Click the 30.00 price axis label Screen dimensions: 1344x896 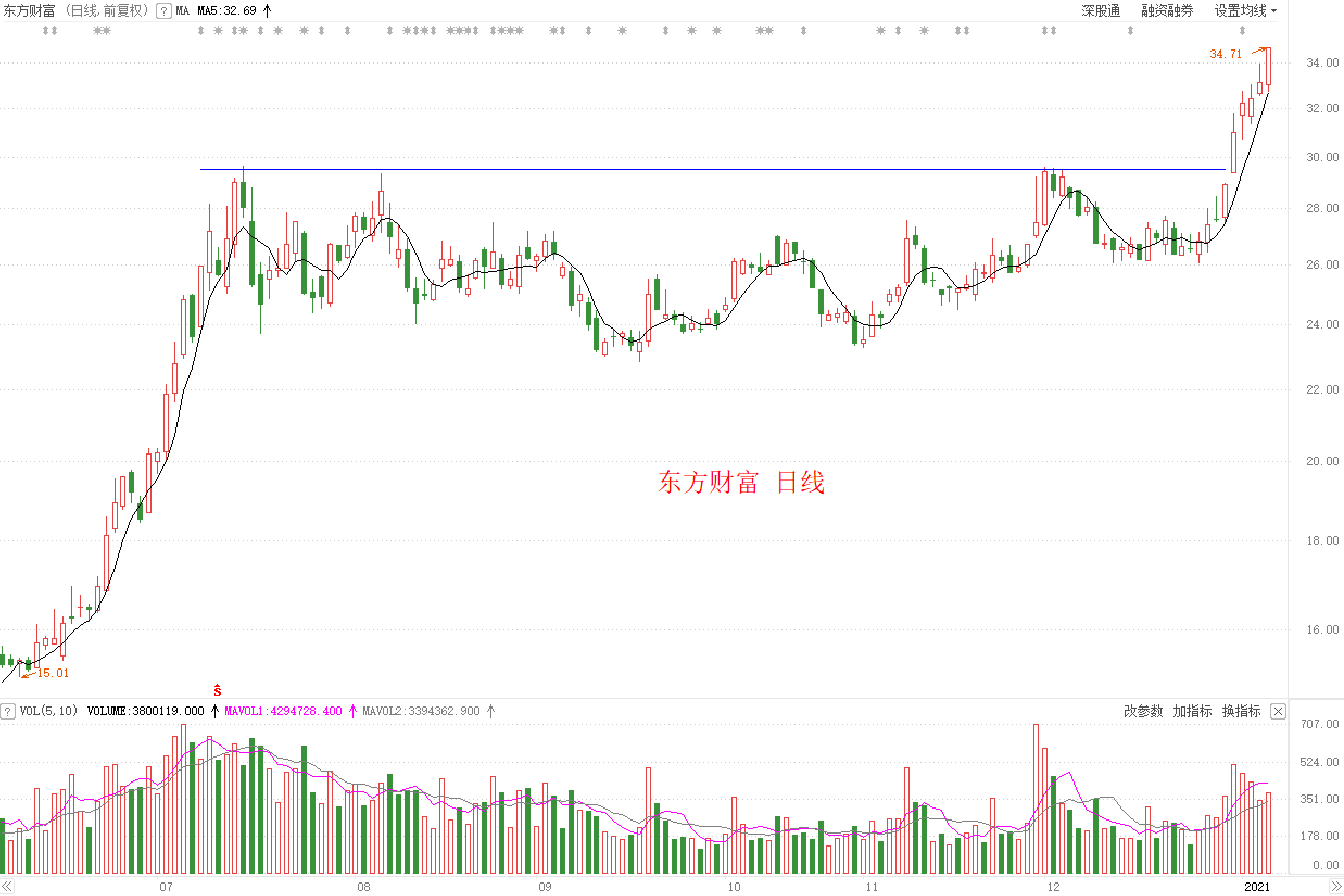[x=1322, y=157]
